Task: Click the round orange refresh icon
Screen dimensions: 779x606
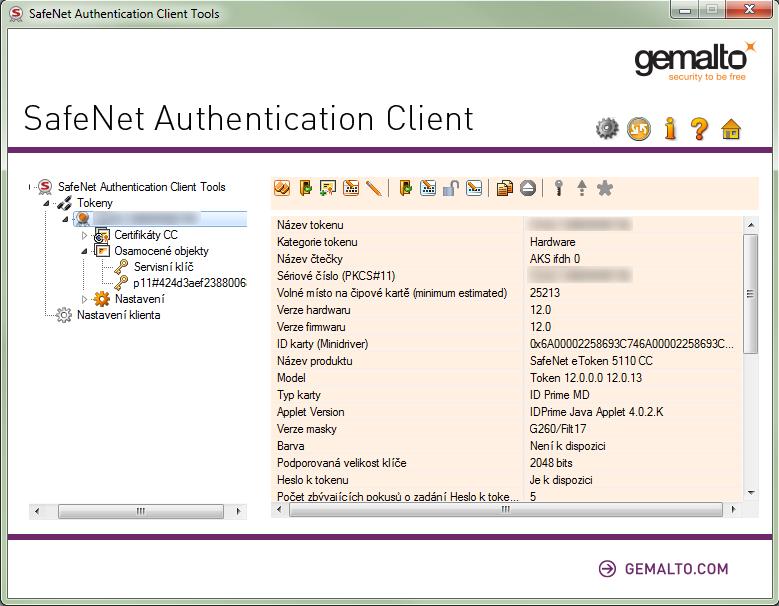Action: click(x=639, y=129)
